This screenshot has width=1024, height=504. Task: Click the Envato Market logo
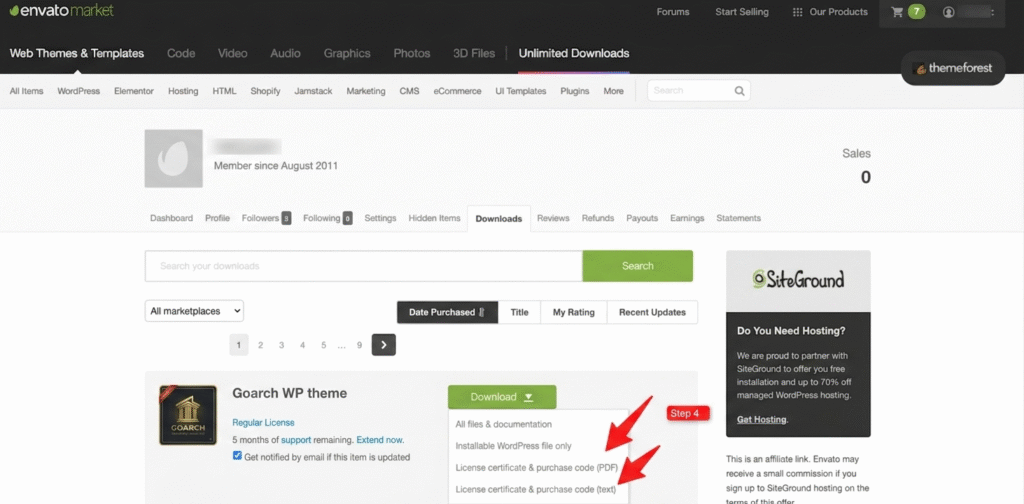click(61, 11)
